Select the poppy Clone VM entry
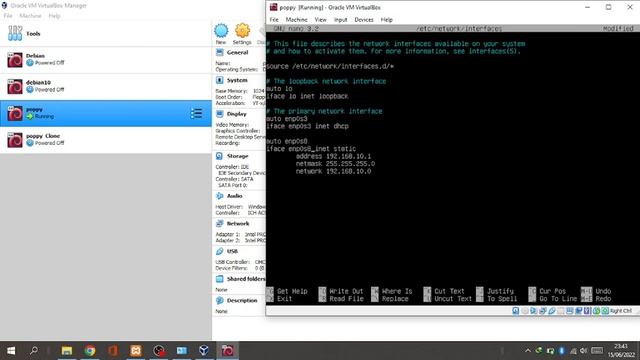The image size is (640, 360). (105, 140)
